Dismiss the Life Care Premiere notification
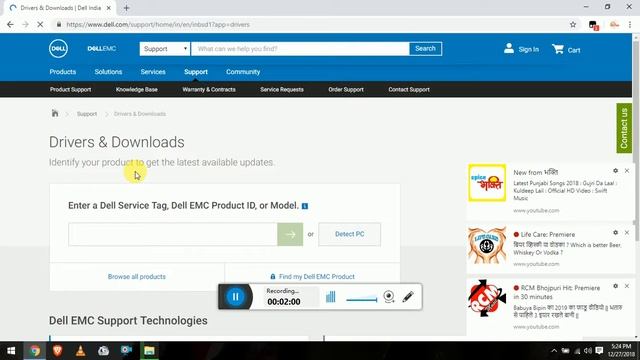Screen dimensions: 640x360 [x=627, y=233]
